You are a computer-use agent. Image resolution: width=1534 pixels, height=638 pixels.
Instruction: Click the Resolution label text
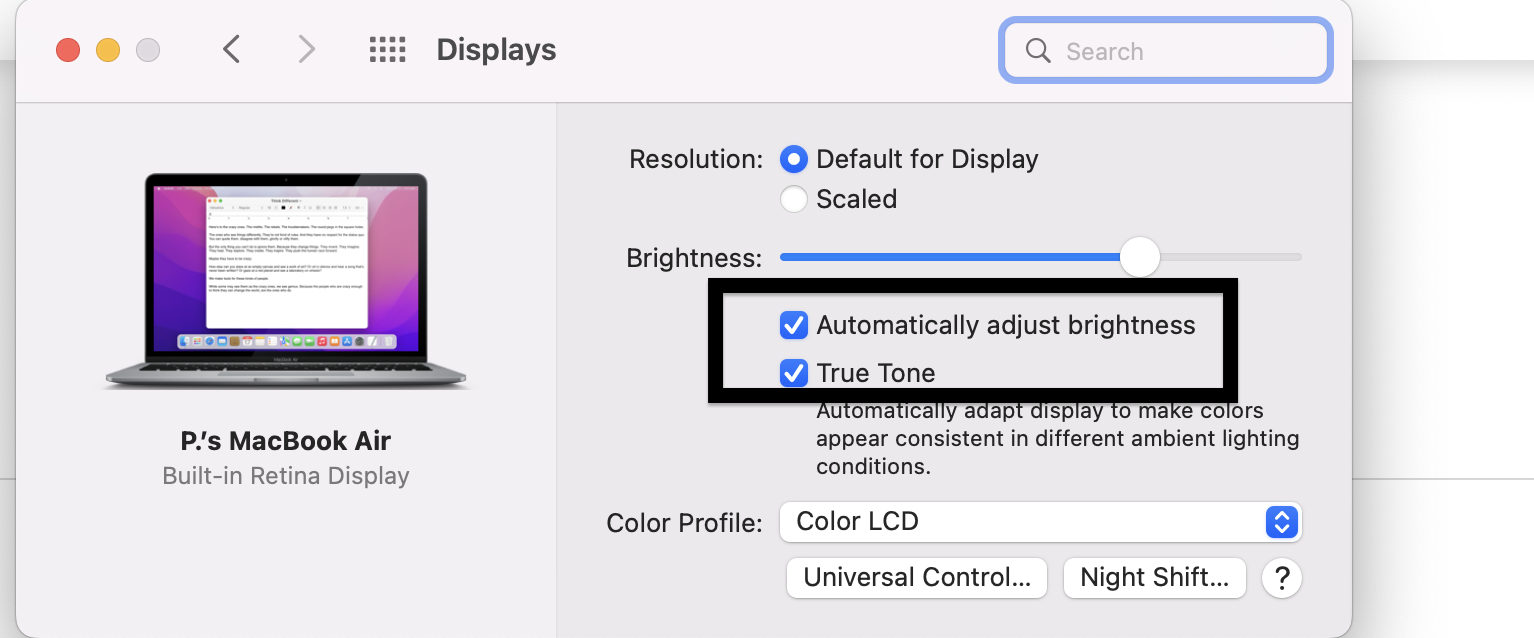694,158
